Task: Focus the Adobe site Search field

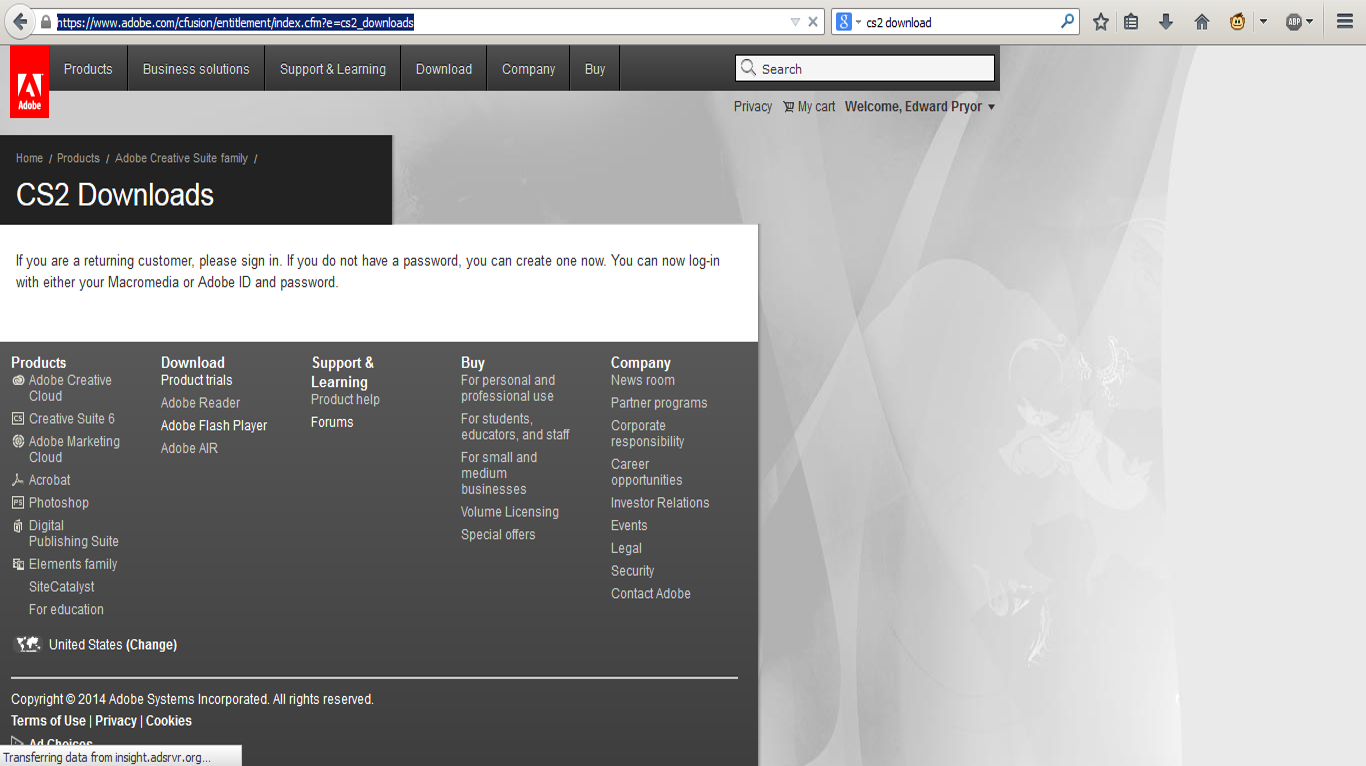Action: [865, 68]
